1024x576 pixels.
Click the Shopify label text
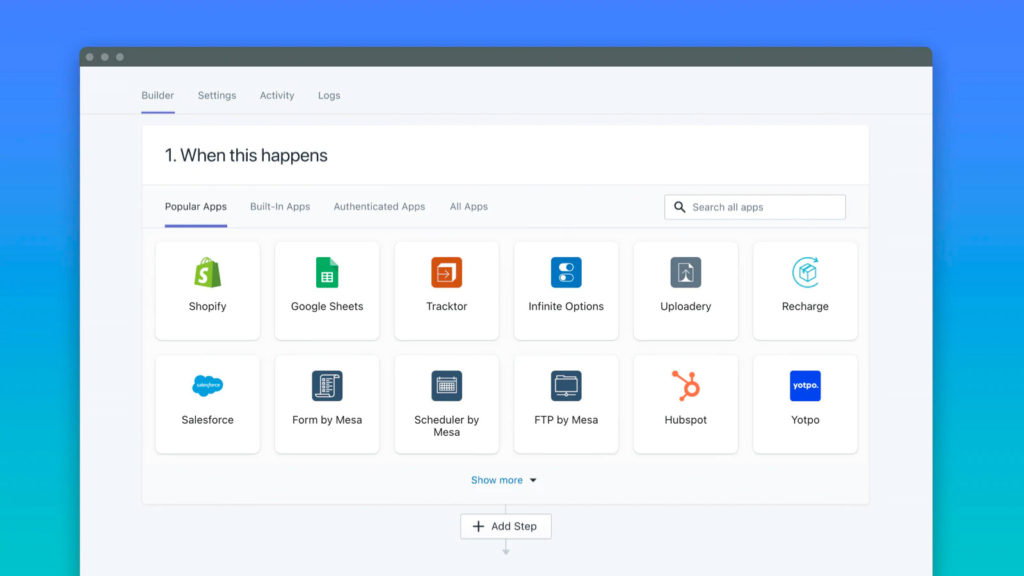[208, 306]
